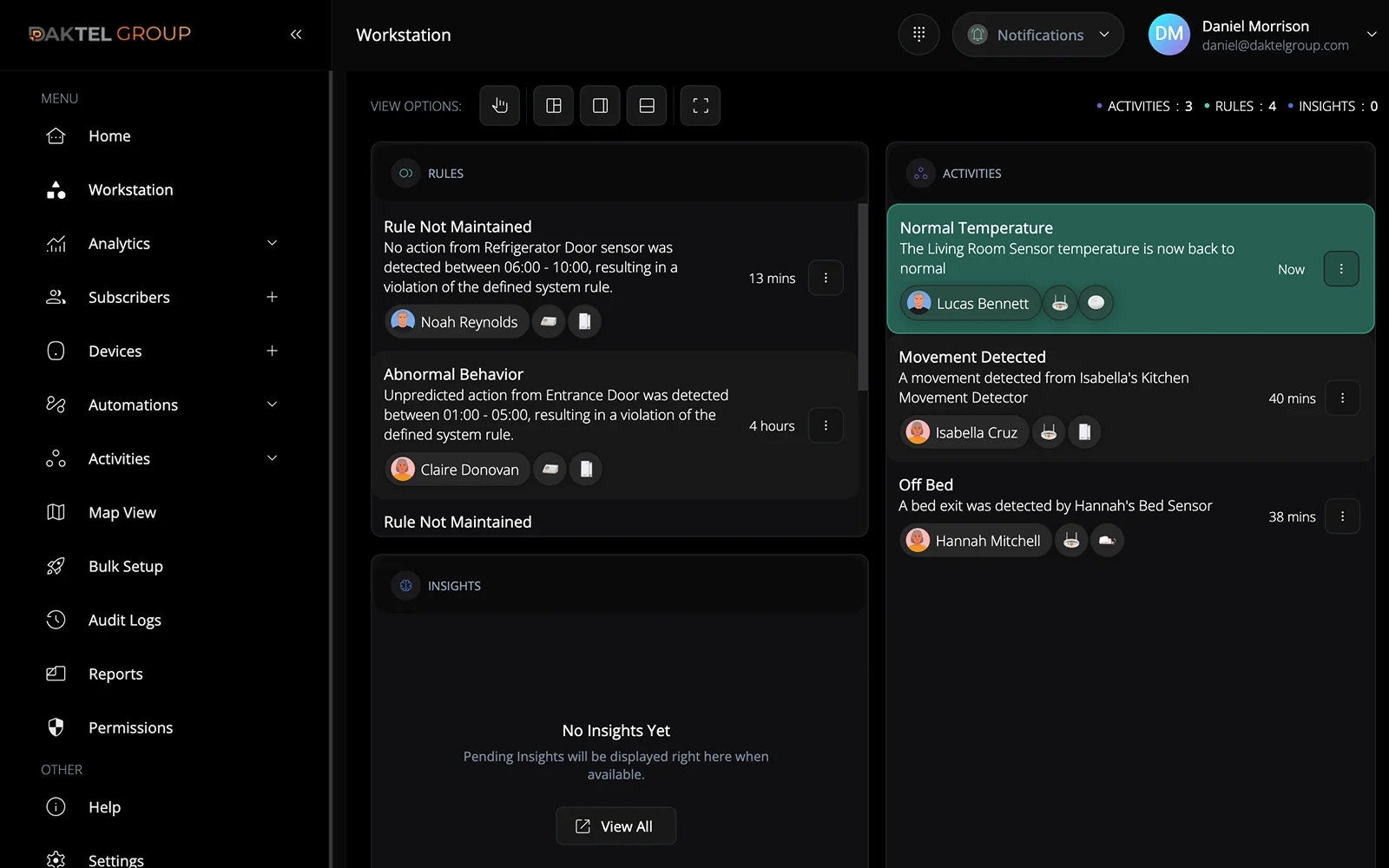Click door sensor icon beside Noah Reynolds
The width and height of the screenshot is (1389, 868).
(585, 322)
